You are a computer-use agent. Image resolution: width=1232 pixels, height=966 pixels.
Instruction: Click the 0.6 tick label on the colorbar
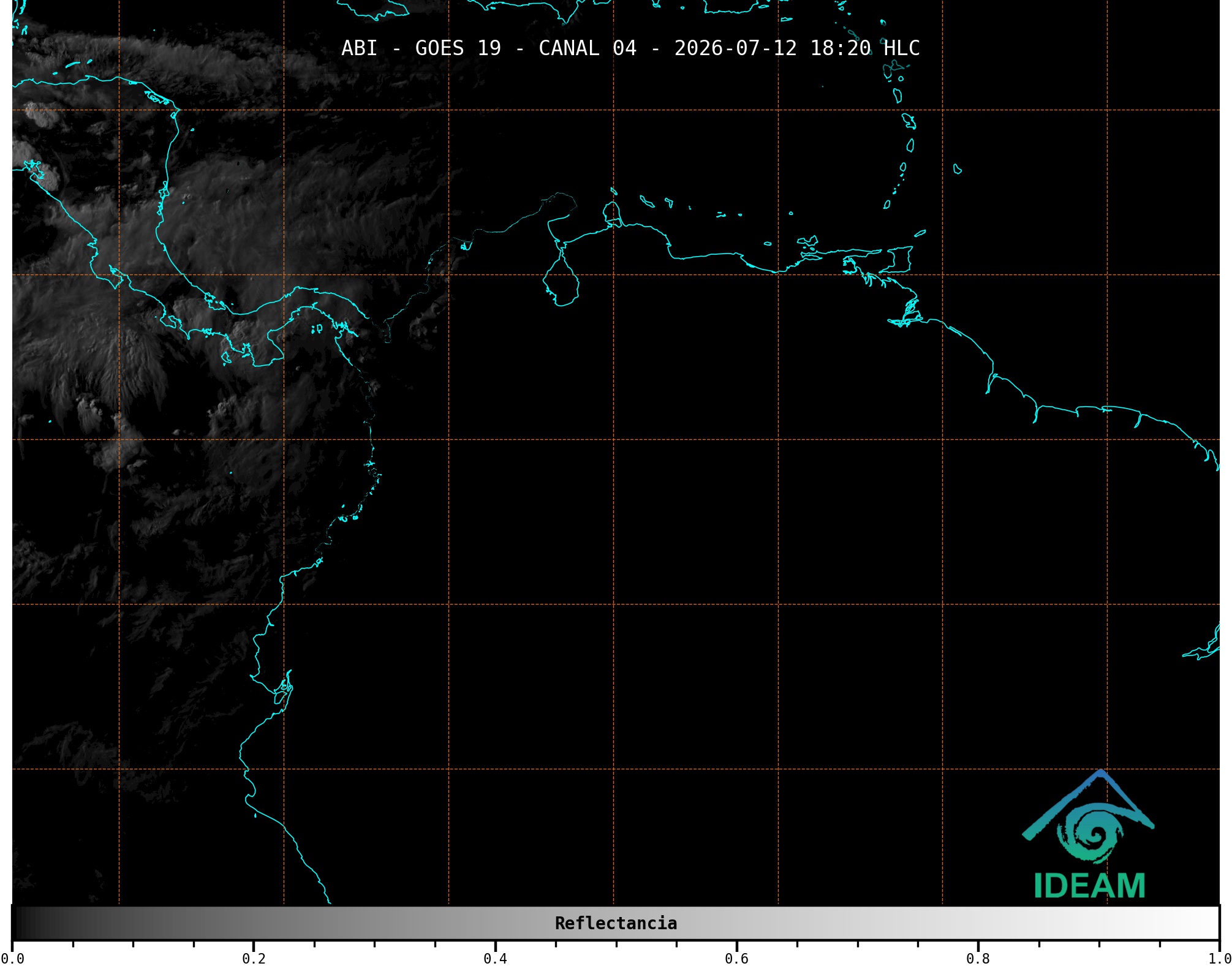(736, 959)
